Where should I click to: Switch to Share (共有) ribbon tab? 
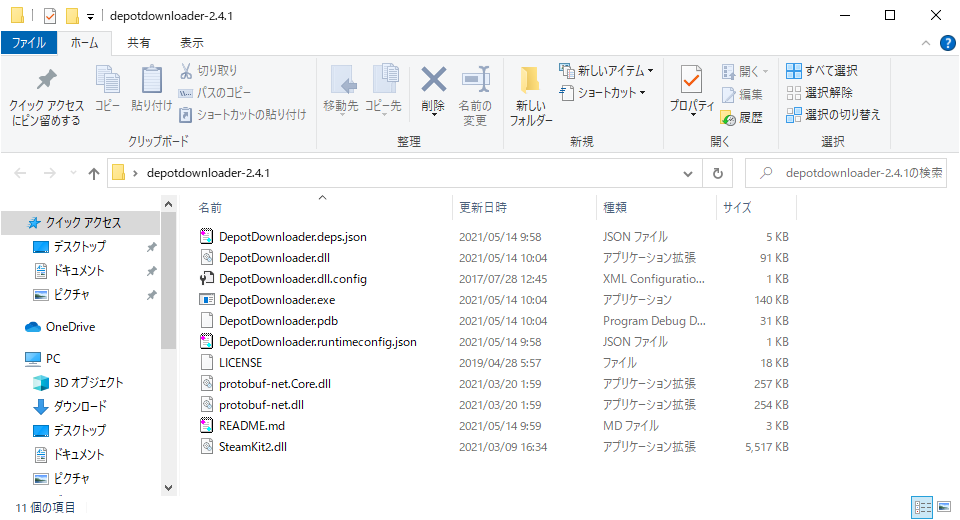pos(139,43)
